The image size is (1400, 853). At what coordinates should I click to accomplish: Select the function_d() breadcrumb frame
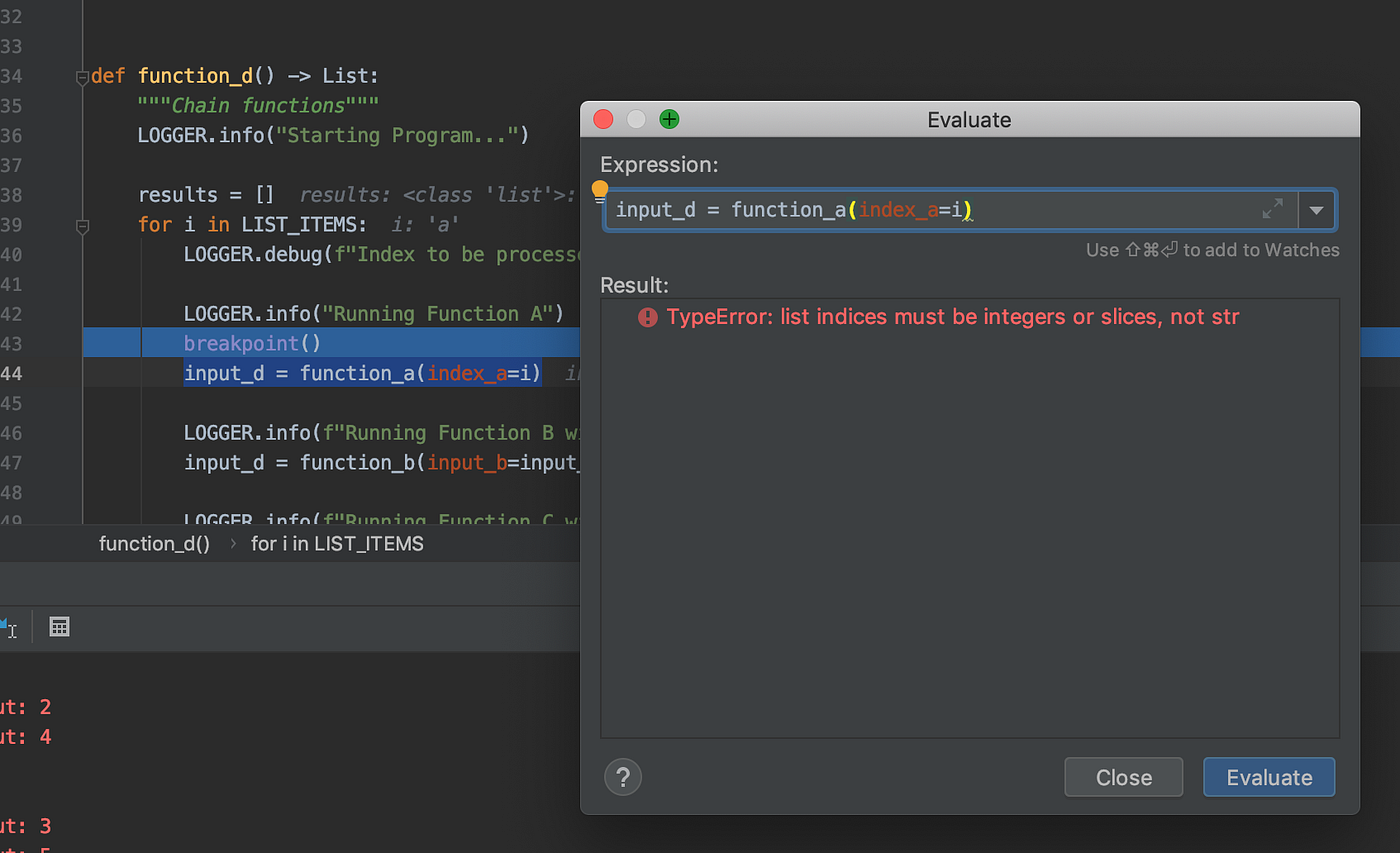point(154,543)
